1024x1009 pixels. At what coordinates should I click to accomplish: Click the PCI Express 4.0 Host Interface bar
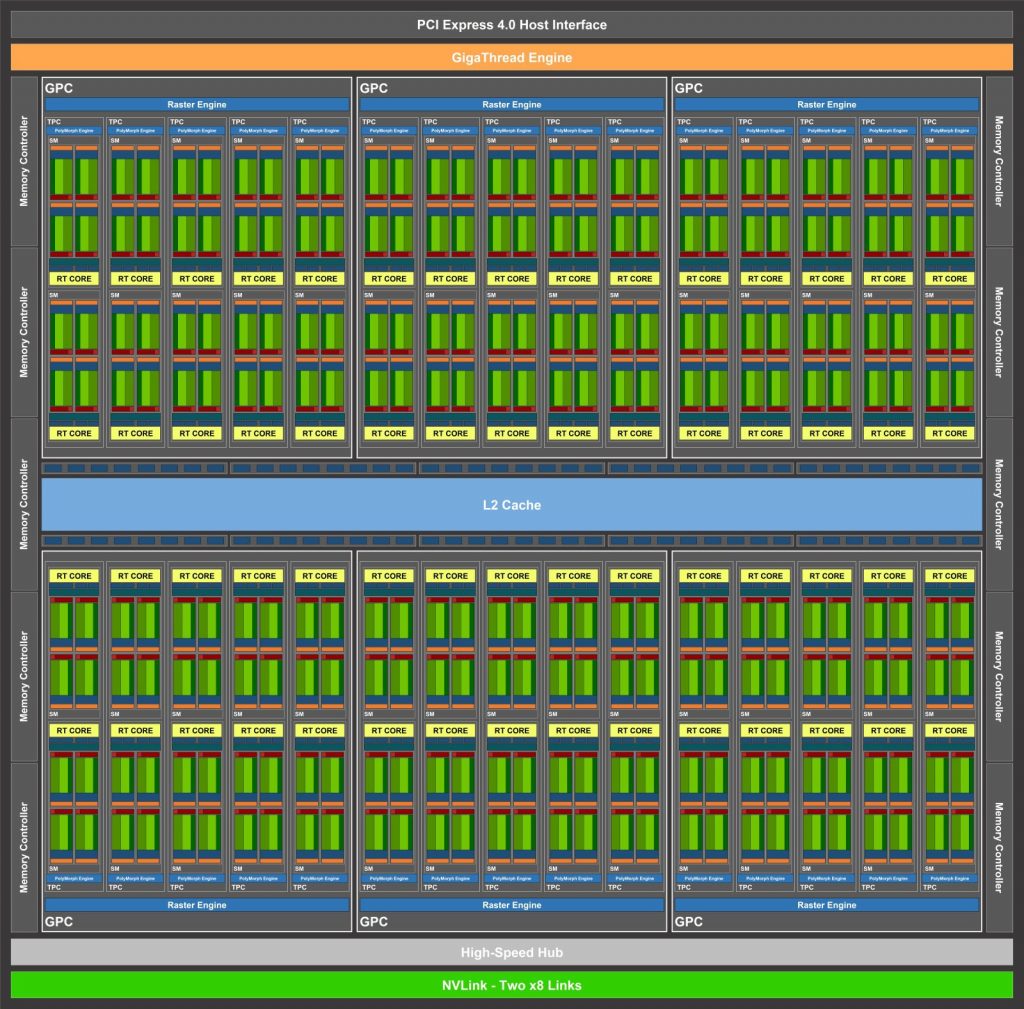pyautogui.click(x=511, y=25)
